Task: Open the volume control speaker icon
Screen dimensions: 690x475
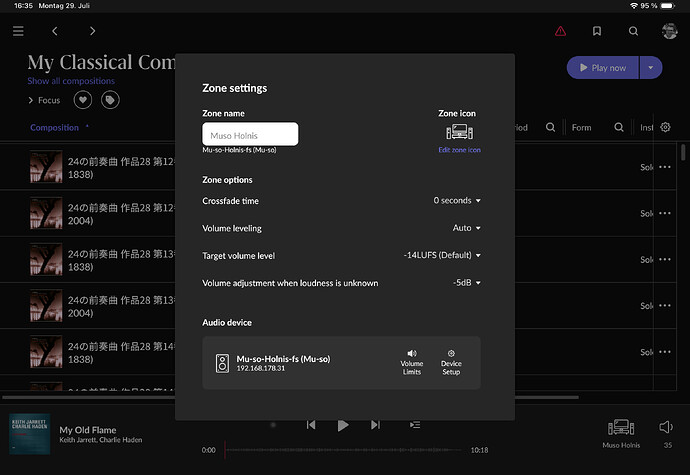Action: 666,427
